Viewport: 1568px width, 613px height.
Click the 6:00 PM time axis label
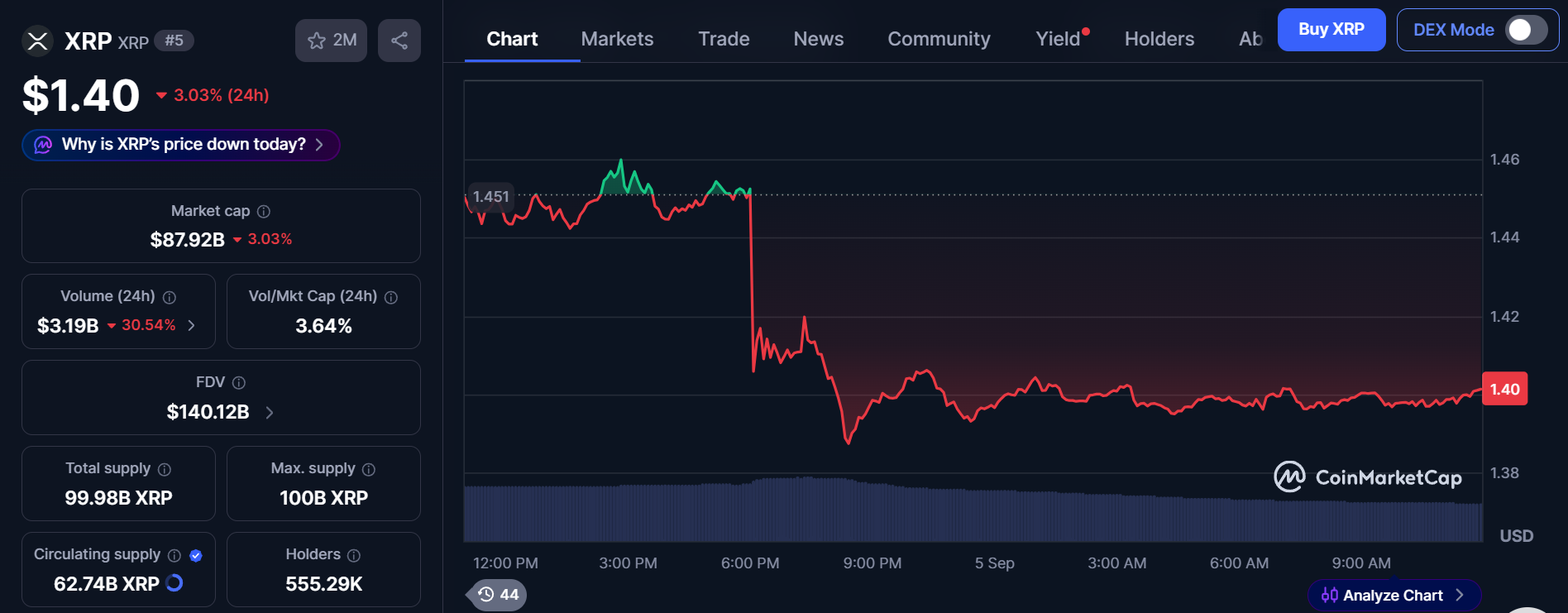750,563
